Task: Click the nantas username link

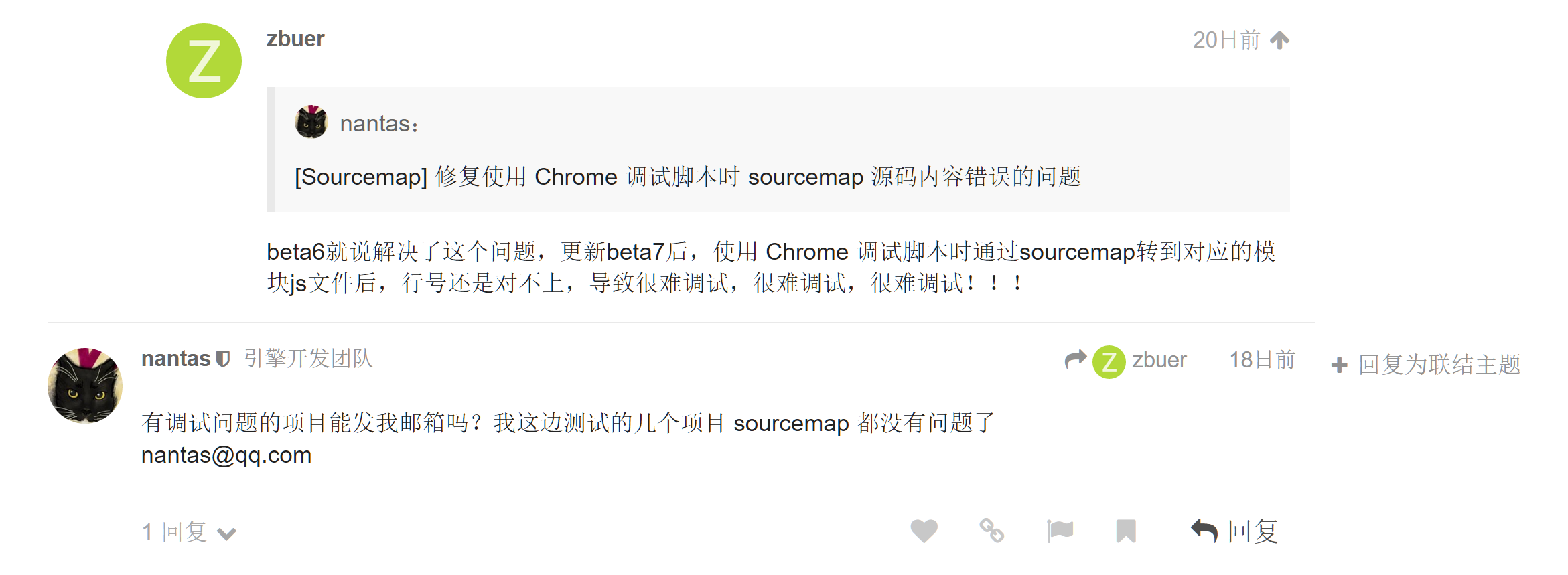Action: (175, 359)
